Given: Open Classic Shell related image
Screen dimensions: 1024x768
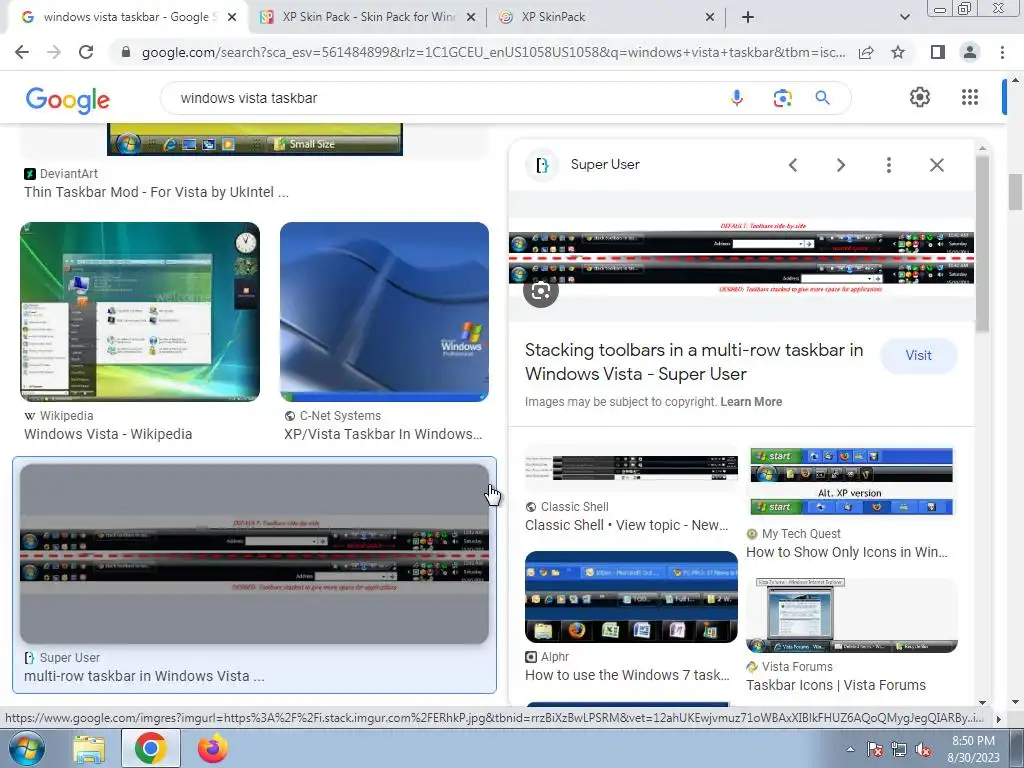Looking at the screenshot, I should [x=631, y=469].
